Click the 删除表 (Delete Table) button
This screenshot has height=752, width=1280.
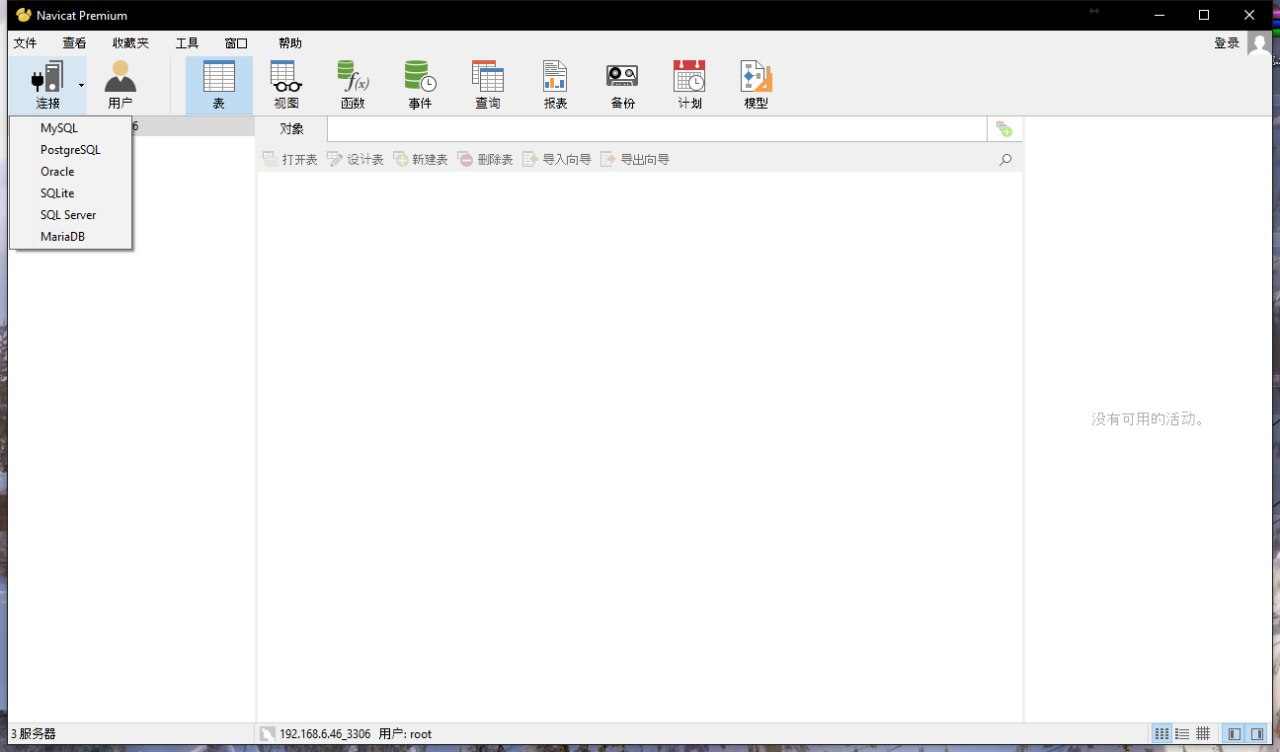click(x=485, y=159)
